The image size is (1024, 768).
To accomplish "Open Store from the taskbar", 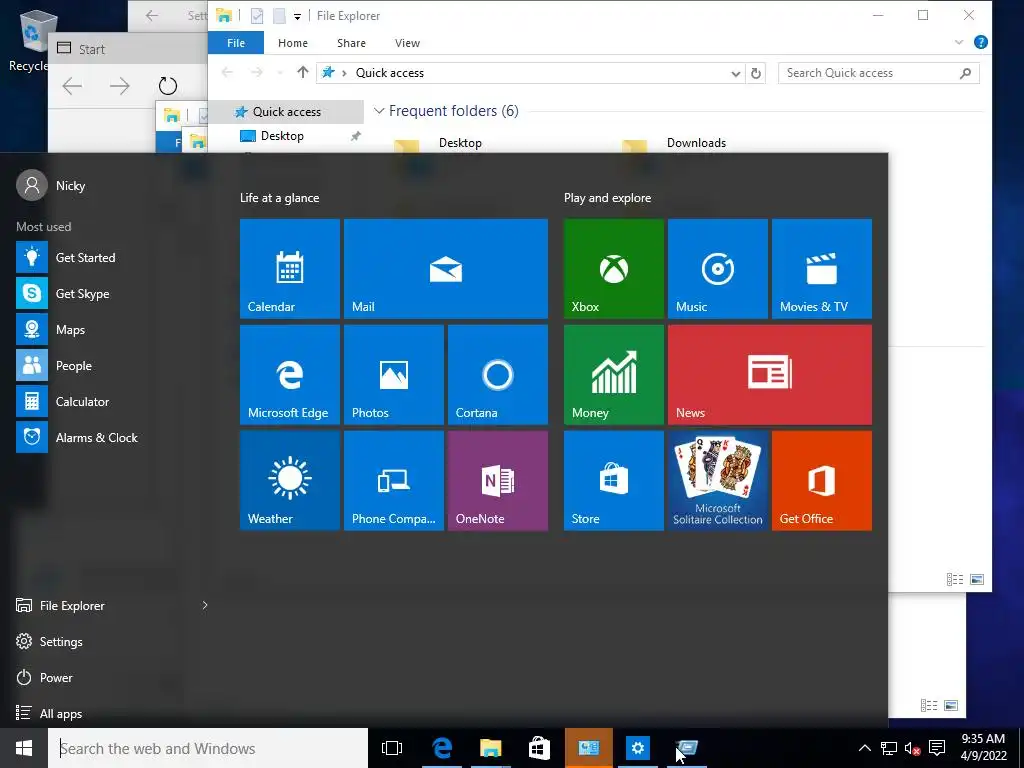I will (539, 748).
